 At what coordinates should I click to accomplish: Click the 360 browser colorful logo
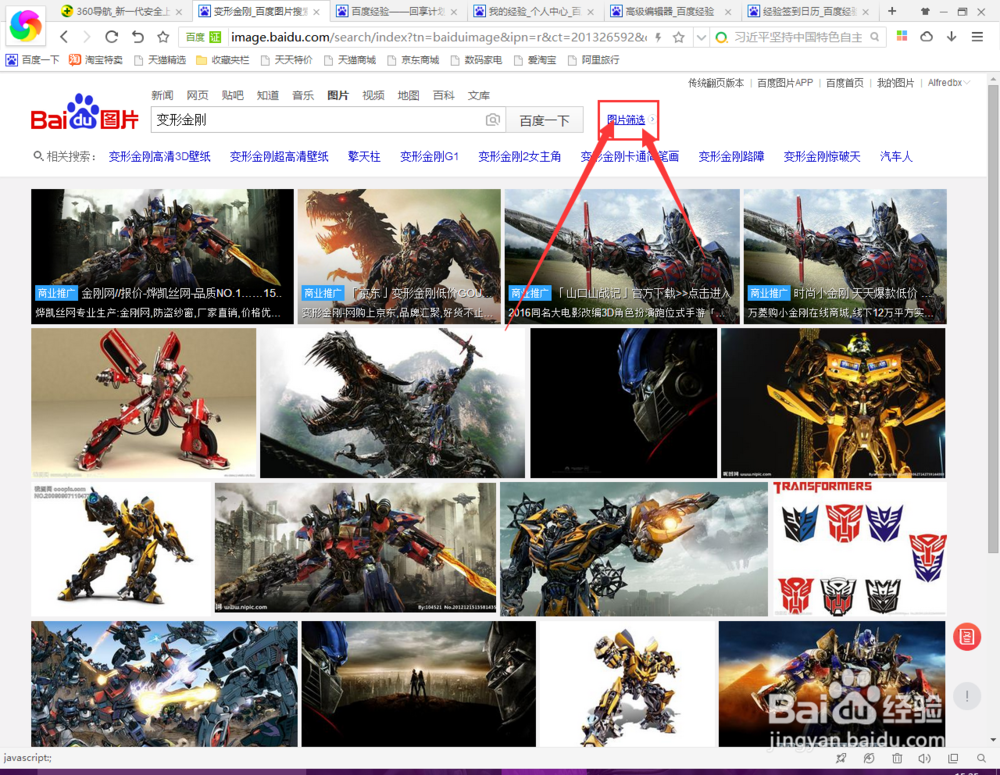[x=26, y=26]
